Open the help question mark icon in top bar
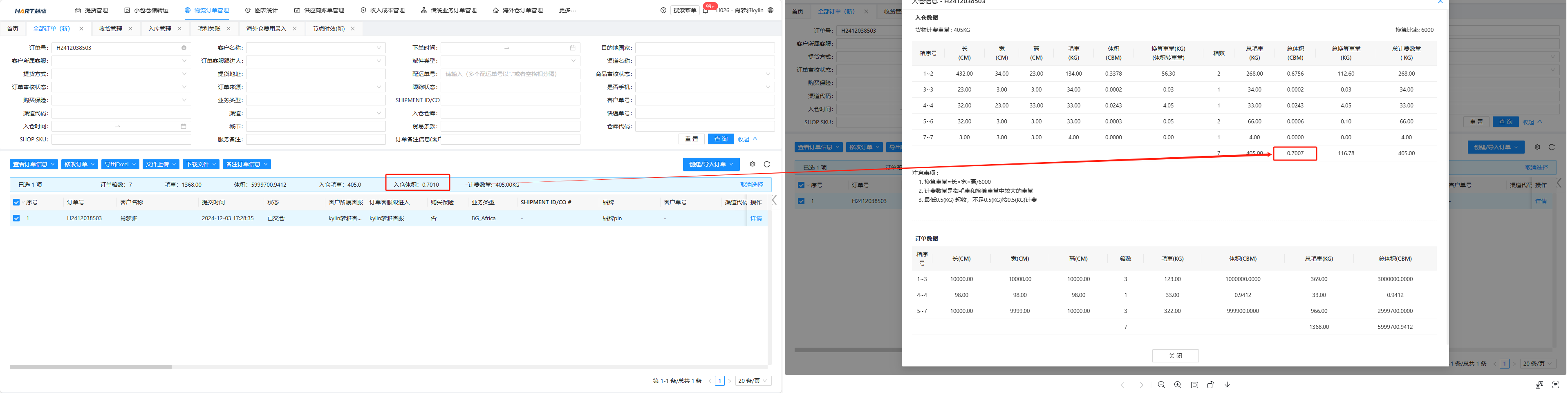This screenshot has width=1568, height=393. tap(663, 10)
